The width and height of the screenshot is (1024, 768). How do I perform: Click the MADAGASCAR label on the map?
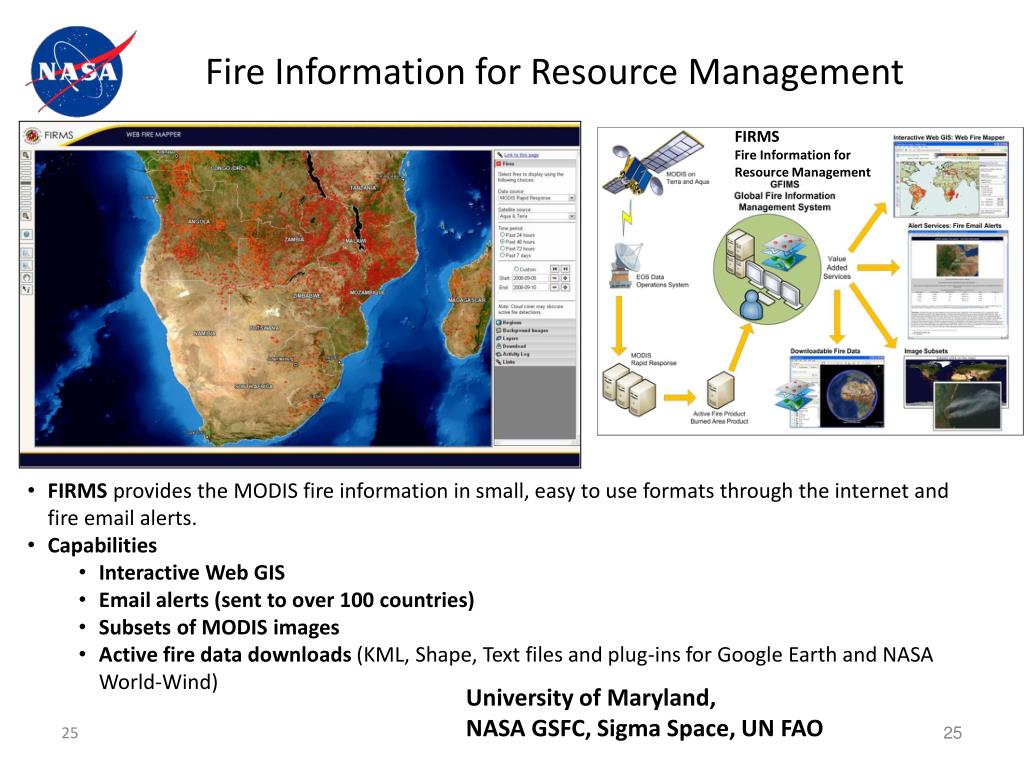pyautogui.click(x=466, y=300)
